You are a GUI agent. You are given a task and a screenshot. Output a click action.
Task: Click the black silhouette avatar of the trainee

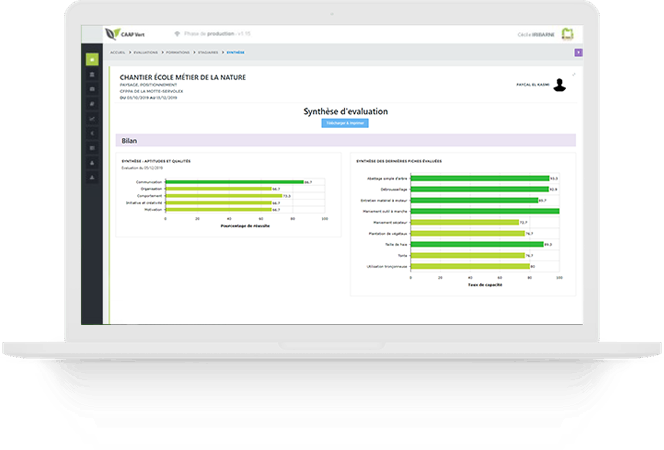tap(560, 85)
